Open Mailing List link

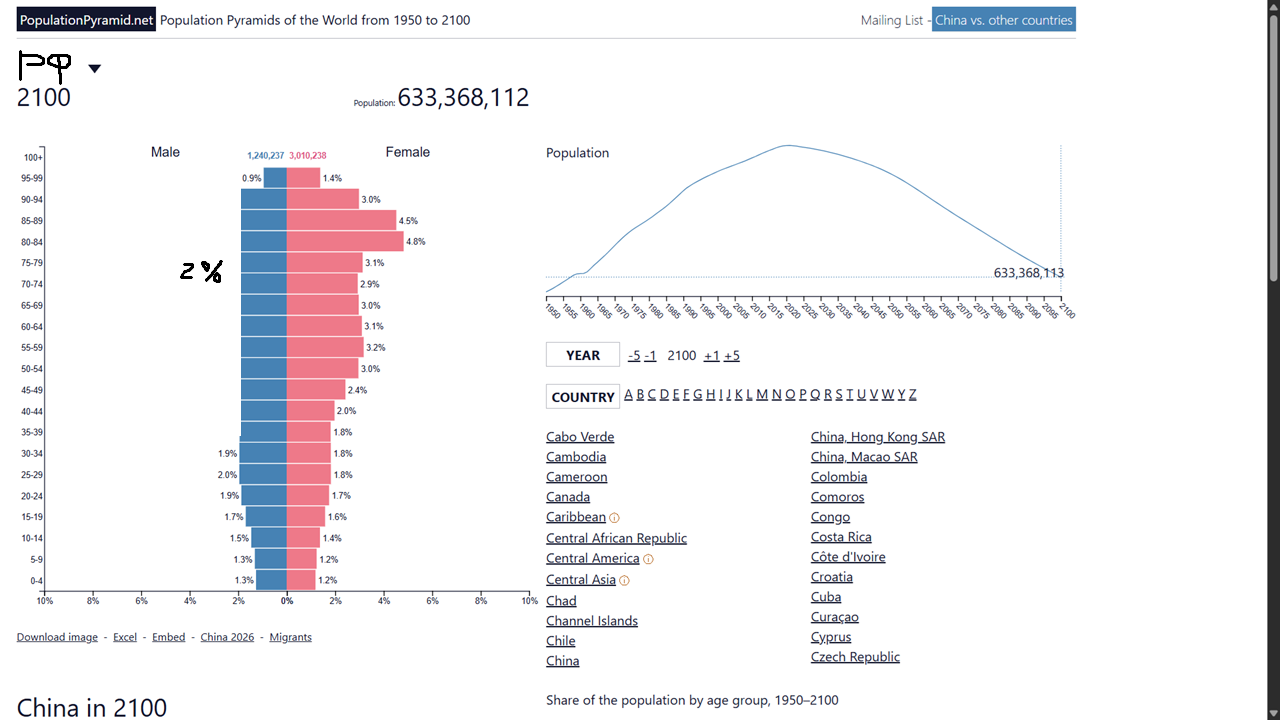[892, 20]
